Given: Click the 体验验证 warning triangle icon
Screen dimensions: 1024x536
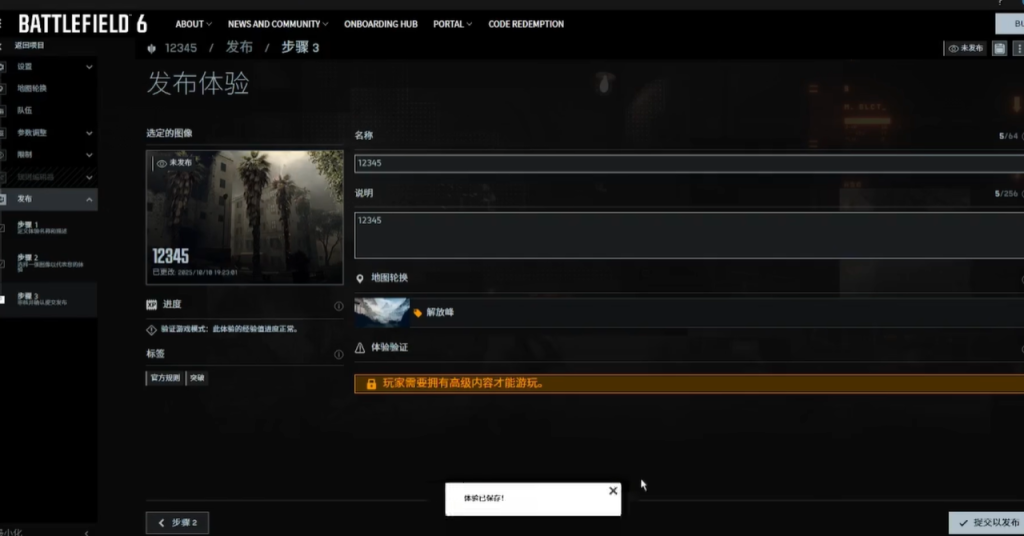Looking at the screenshot, I should 360,348.
